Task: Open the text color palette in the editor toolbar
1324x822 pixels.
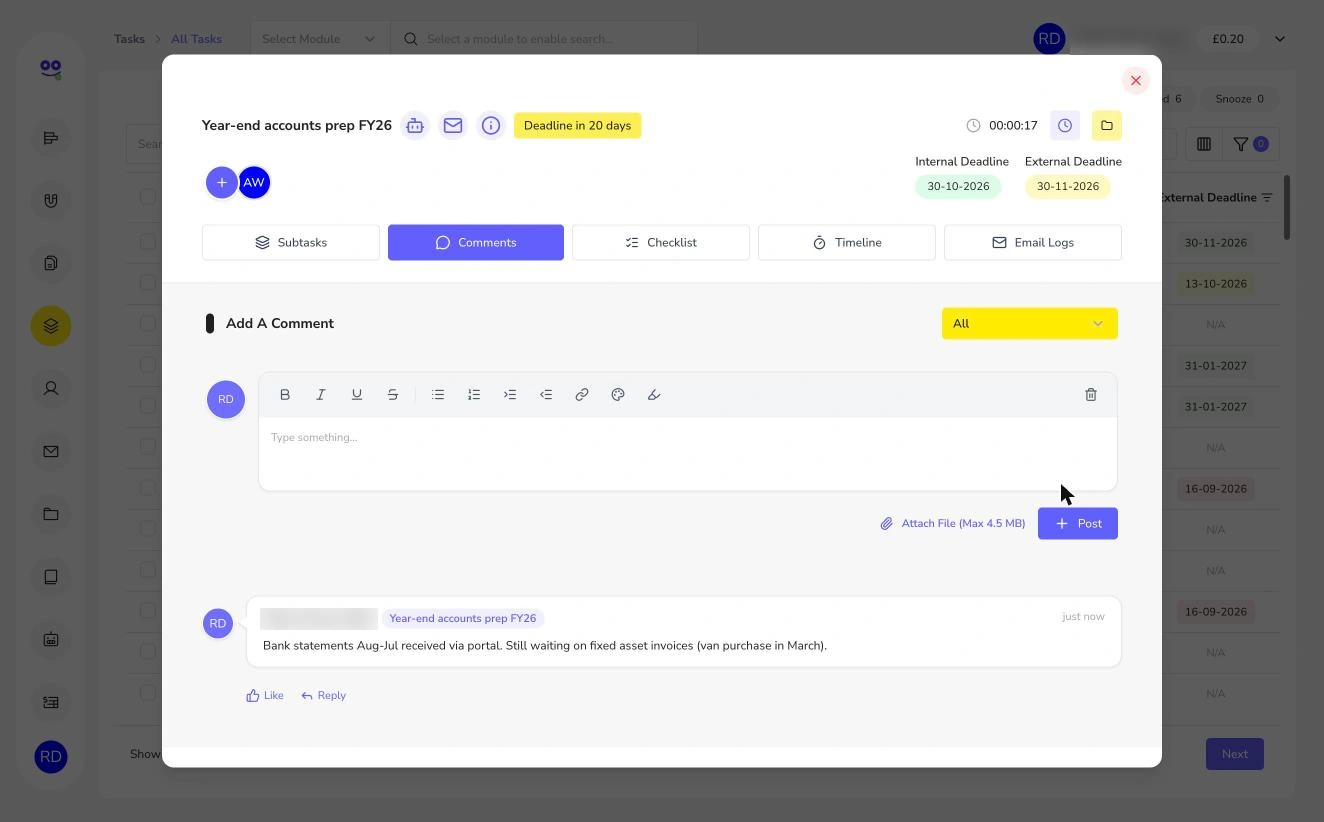Action: point(618,395)
